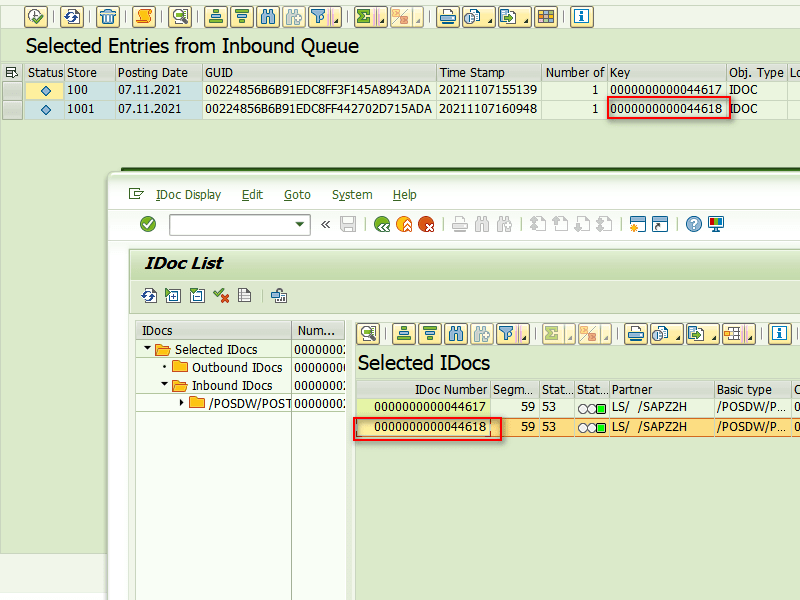Click the Back green arrow icon
Viewport: 800px width, 600px height.
pyautogui.click(x=382, y=225)
